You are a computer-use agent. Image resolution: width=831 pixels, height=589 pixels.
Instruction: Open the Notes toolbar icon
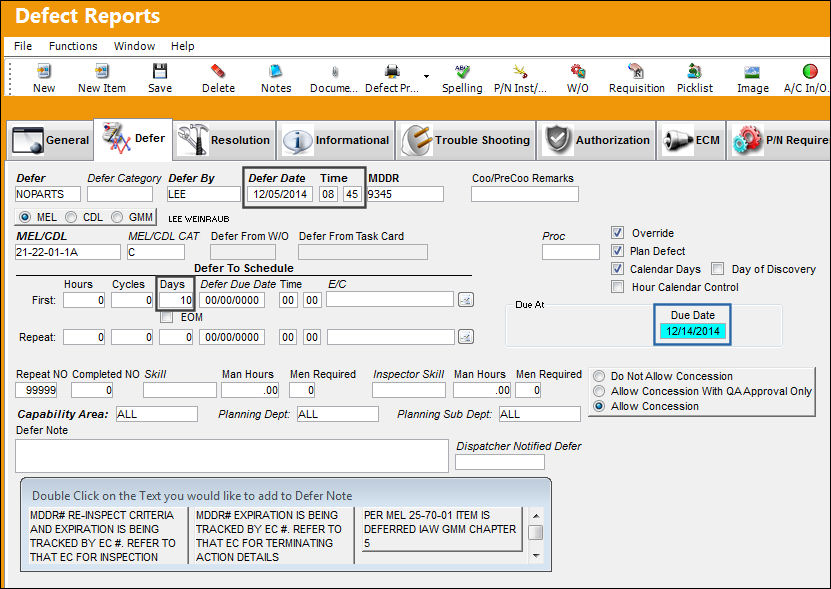pyautogui.click(x=276, y=71)
